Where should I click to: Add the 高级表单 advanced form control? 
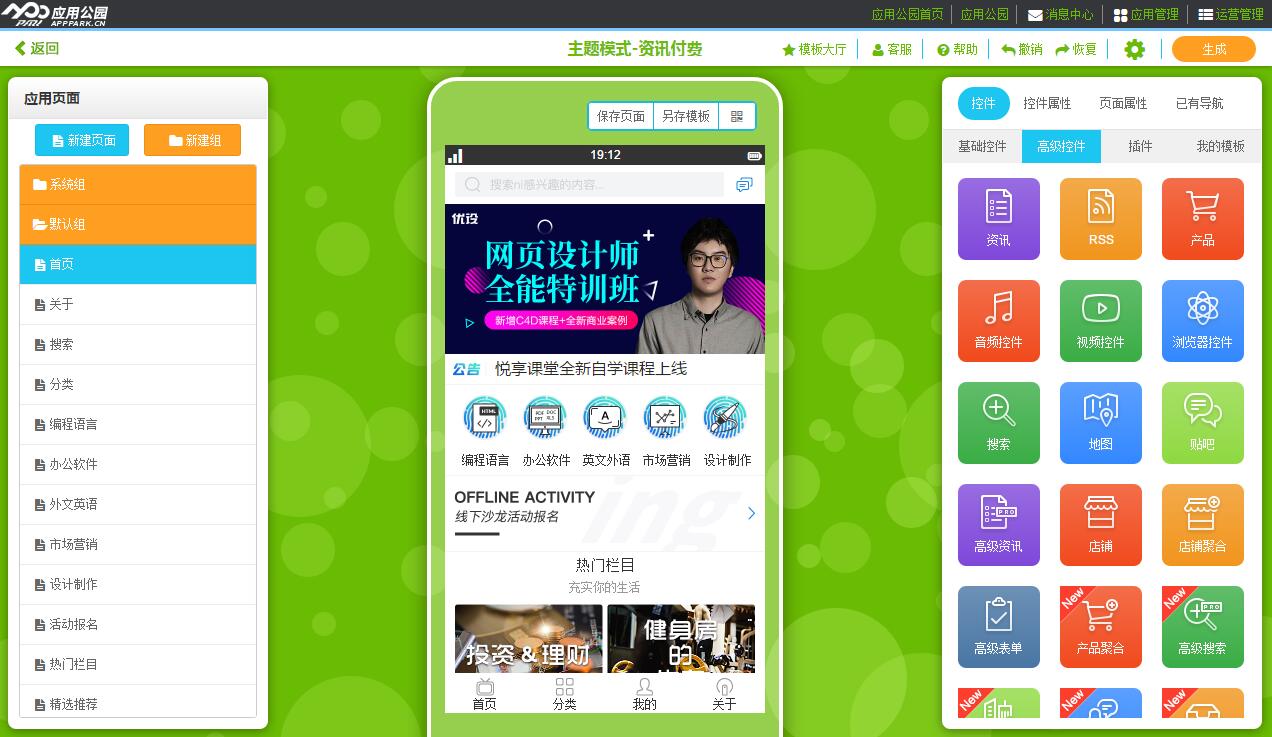click(x=998, y=626)
